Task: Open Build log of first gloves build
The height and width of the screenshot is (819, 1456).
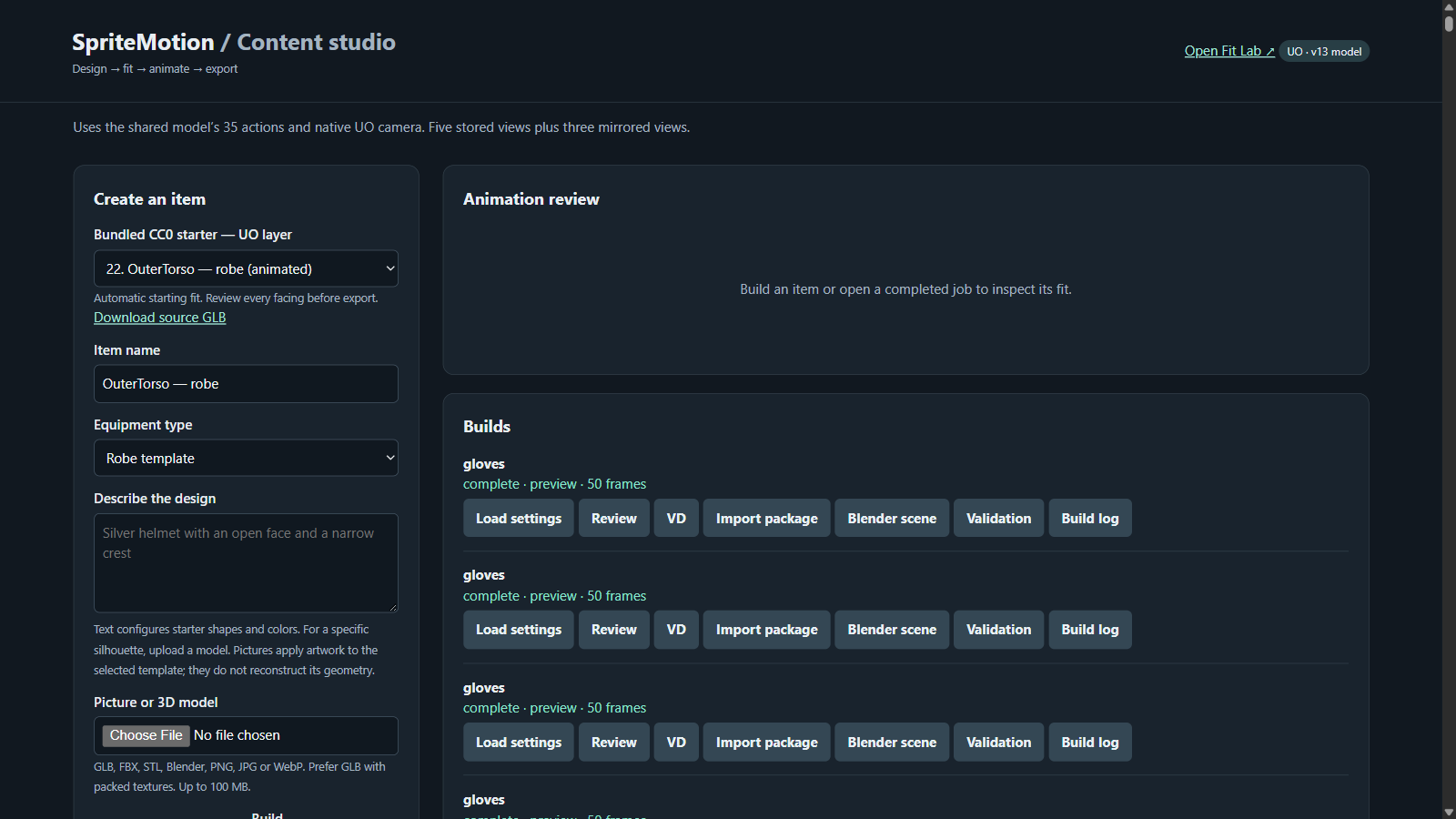Action: [x=1090, y=518]
